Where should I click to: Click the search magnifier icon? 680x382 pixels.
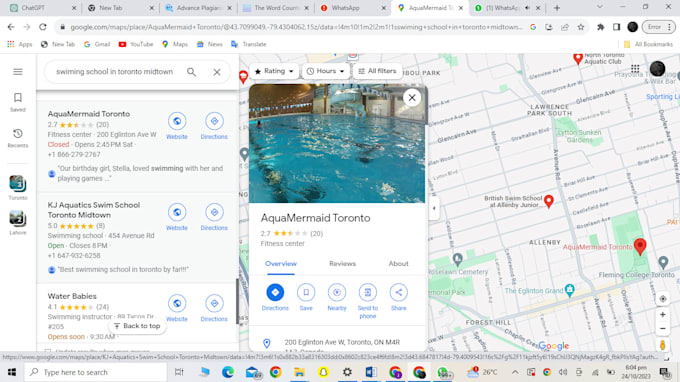[x=191, y=72]
